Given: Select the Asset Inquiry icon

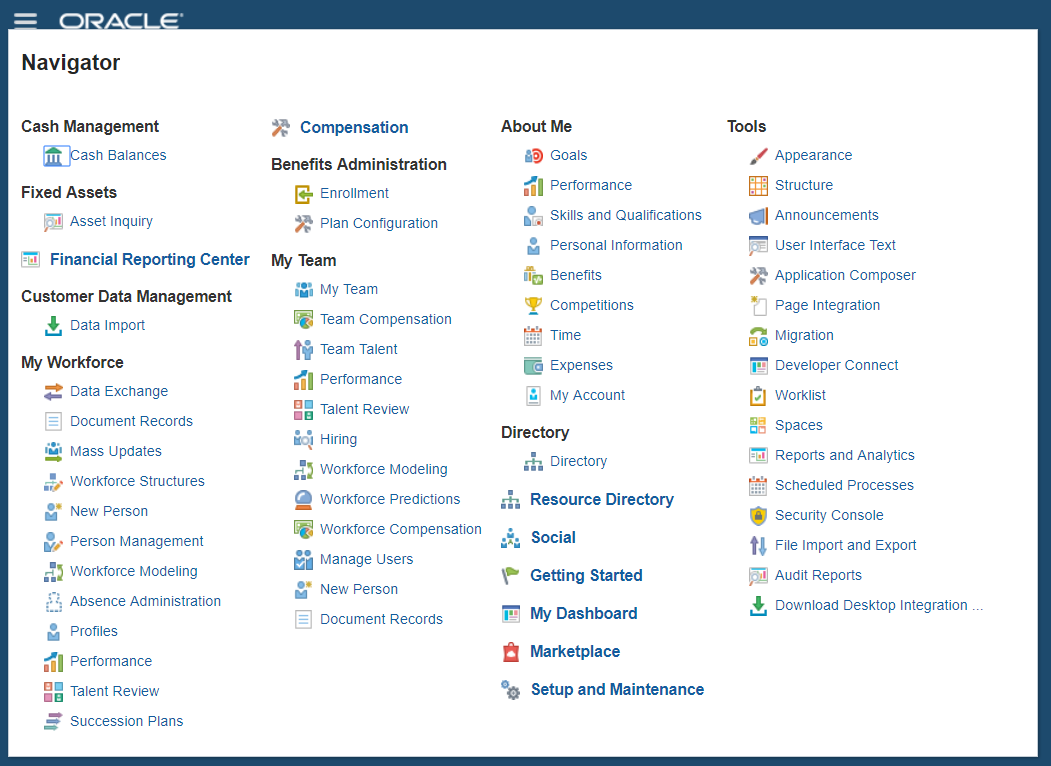Looking at the screenshot, I should coord(52,221).
